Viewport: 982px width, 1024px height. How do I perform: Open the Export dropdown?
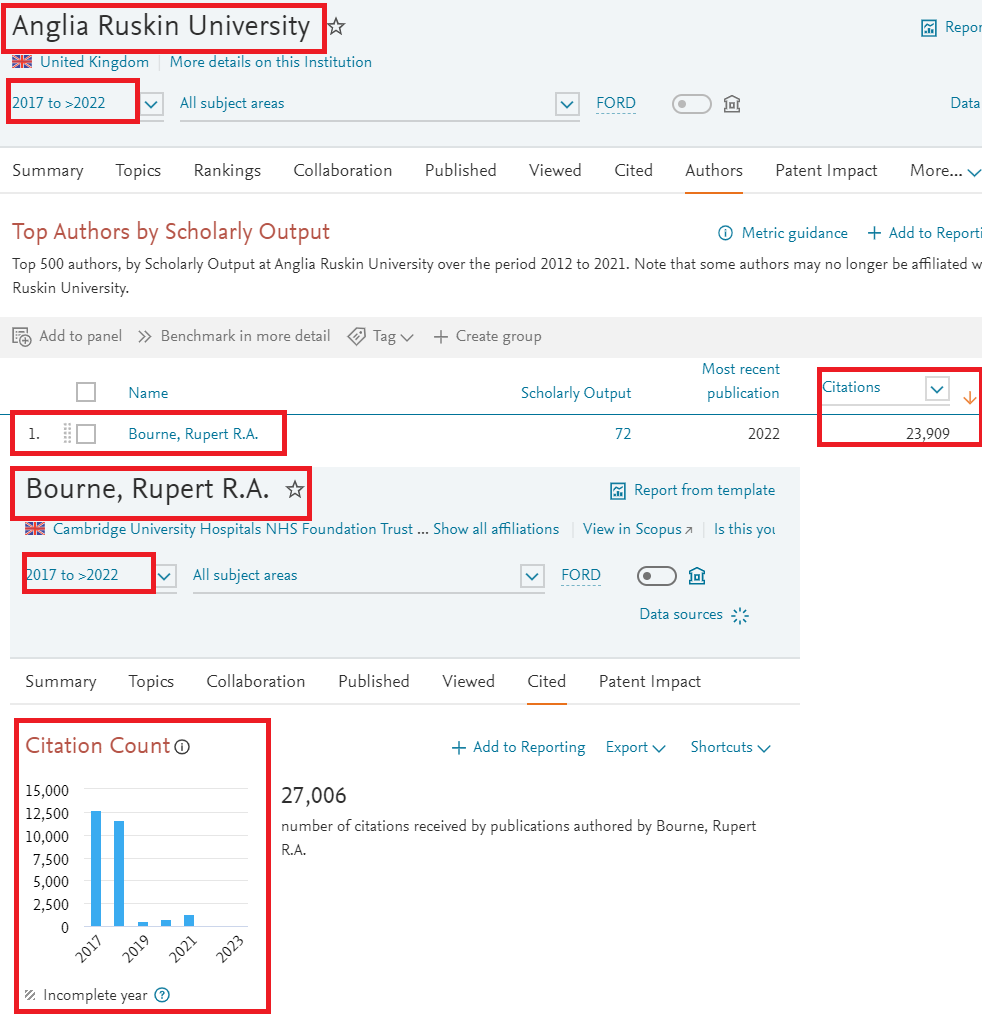pyautogui.click(x=635, y=747)
